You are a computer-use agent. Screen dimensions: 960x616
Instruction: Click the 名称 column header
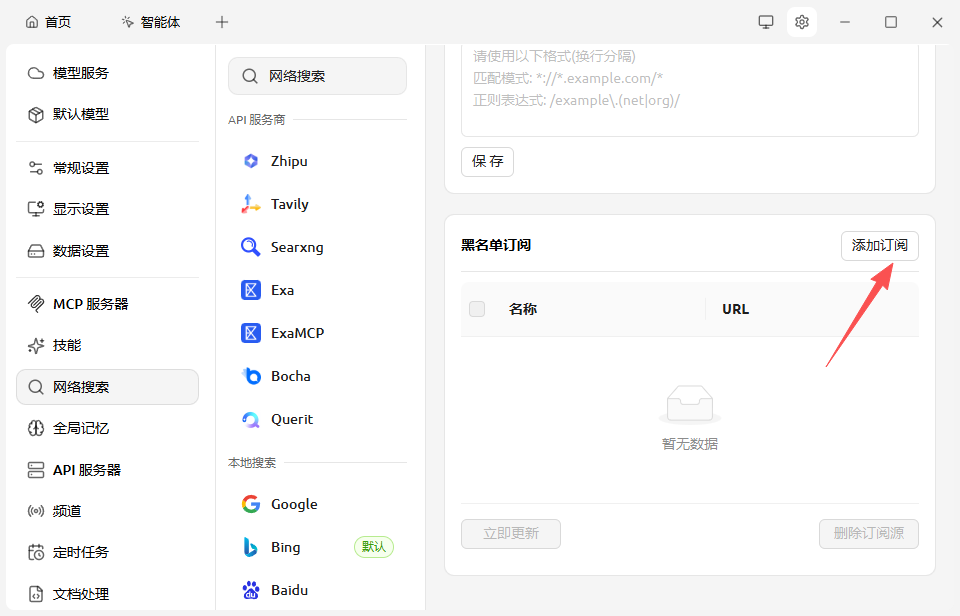(x=523, y=309)
